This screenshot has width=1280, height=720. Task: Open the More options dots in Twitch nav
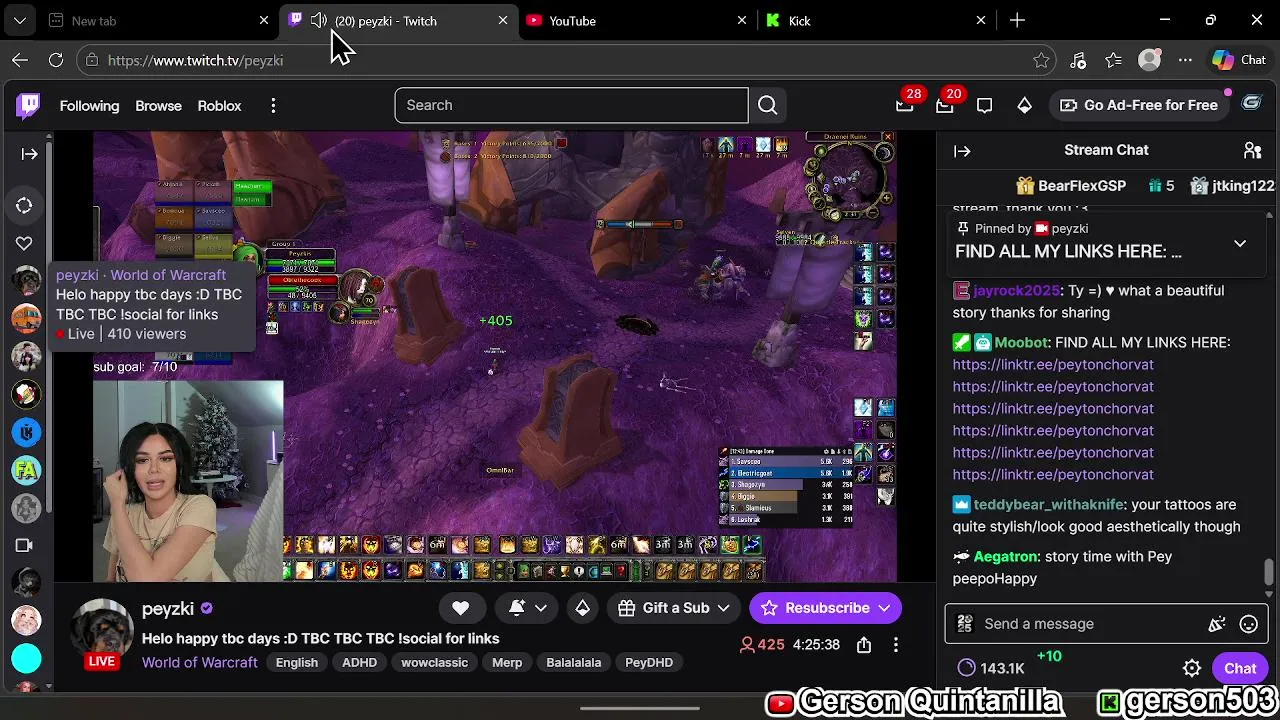click(273, 105)
